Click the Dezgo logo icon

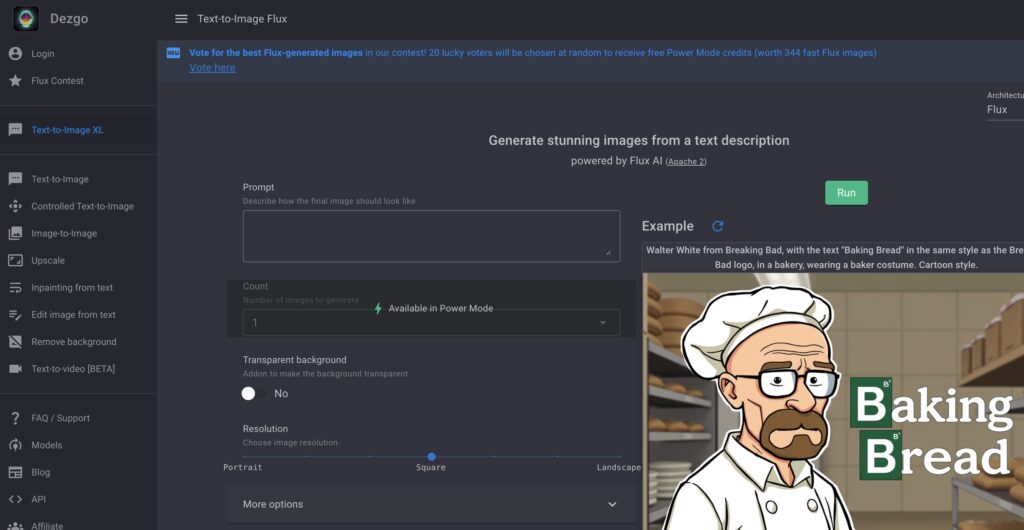click(x=27, y=18)
